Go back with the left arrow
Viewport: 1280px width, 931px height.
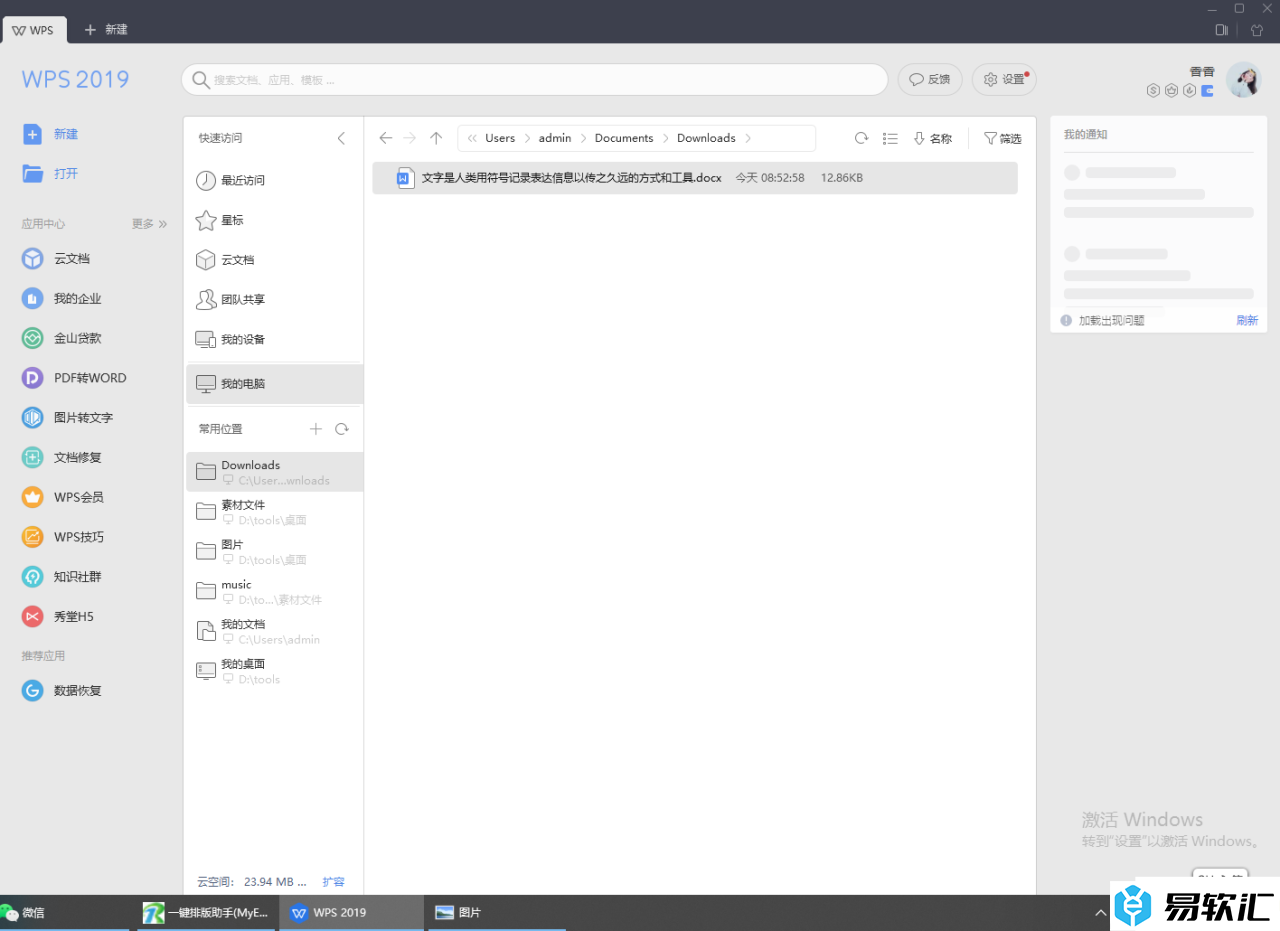[x=385, y=138]
